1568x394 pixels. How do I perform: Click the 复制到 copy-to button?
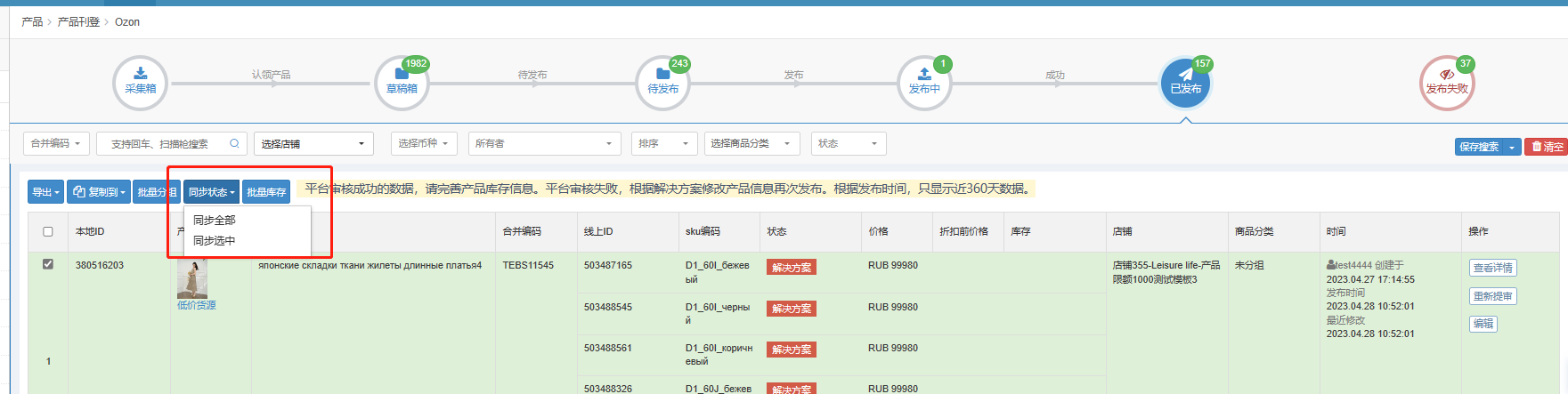(x=98, y=192)
